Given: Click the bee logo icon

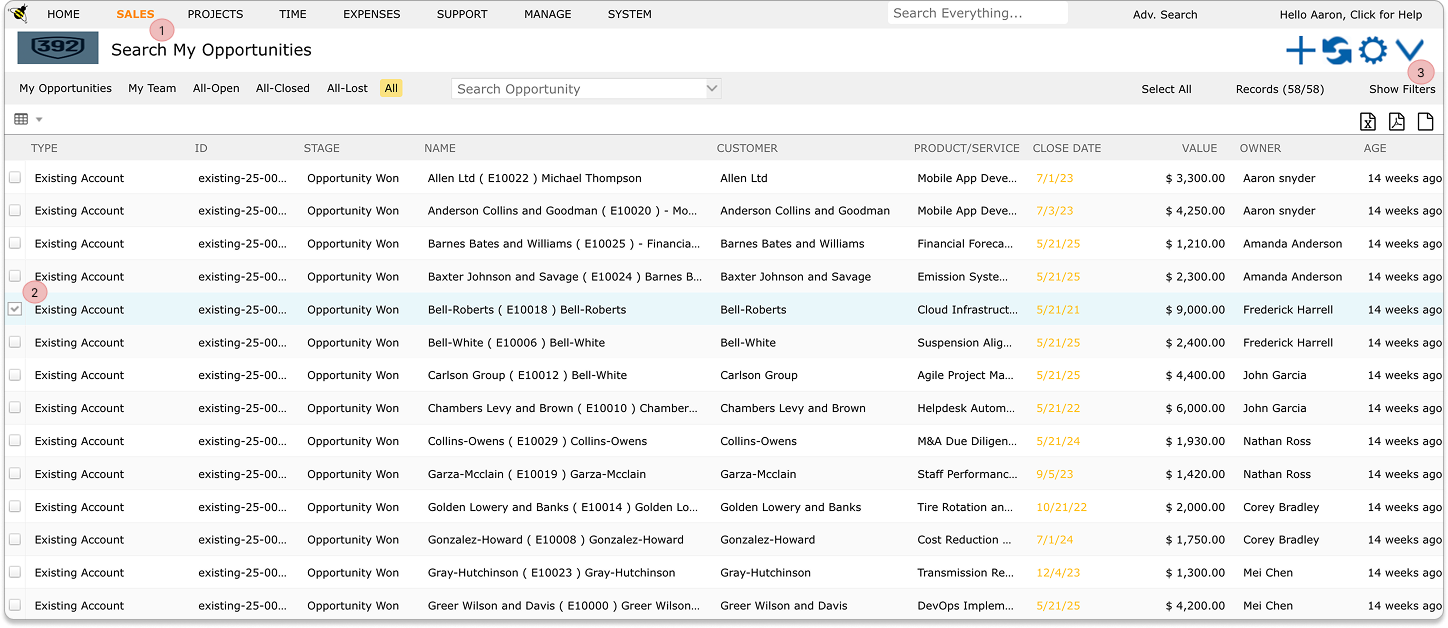Looking at the screenshot, I should point(18,14).
